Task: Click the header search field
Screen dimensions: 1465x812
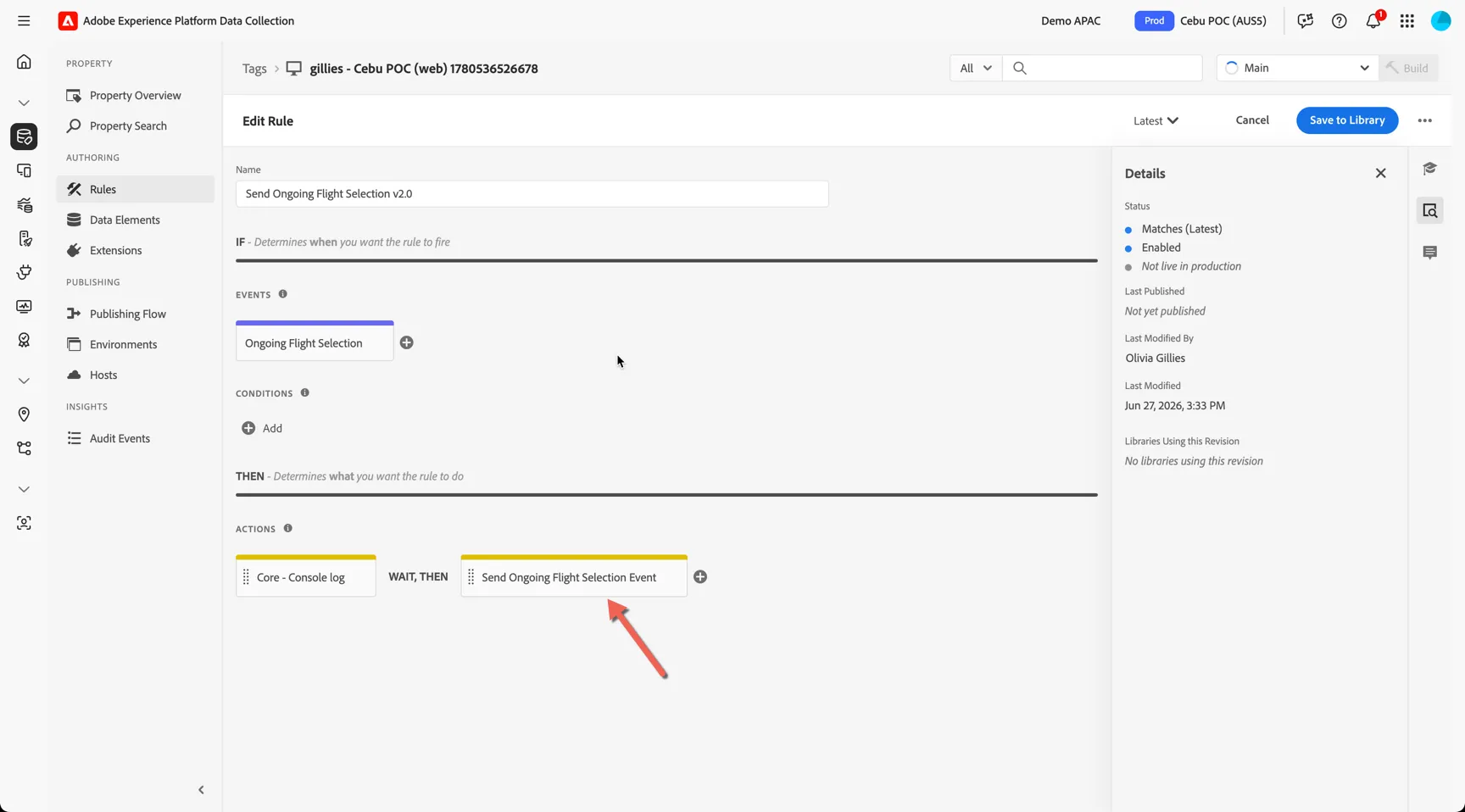Action: [1102, 68]
